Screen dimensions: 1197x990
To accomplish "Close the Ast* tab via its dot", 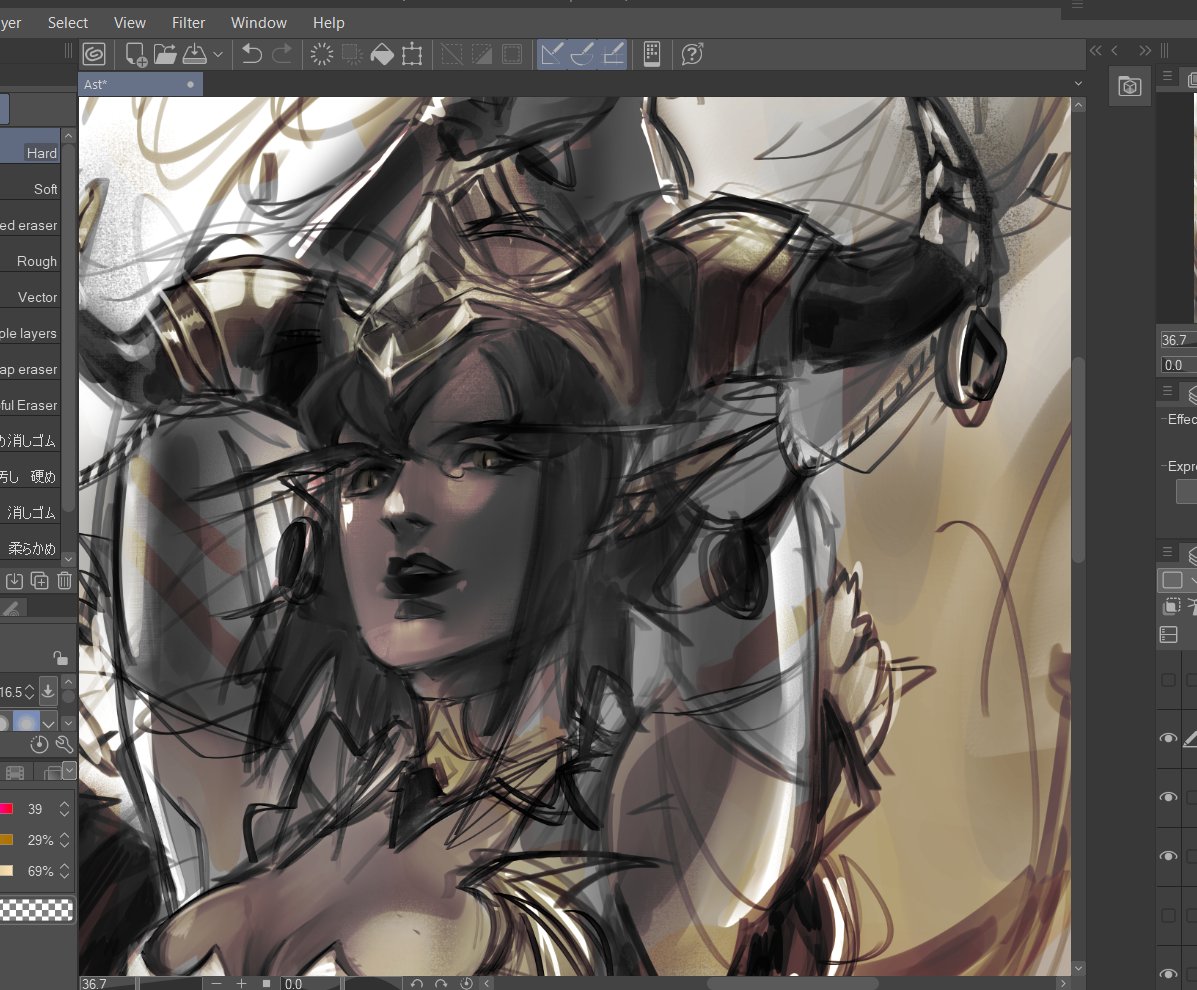I will pyautogui.click(x=190, y=85).
